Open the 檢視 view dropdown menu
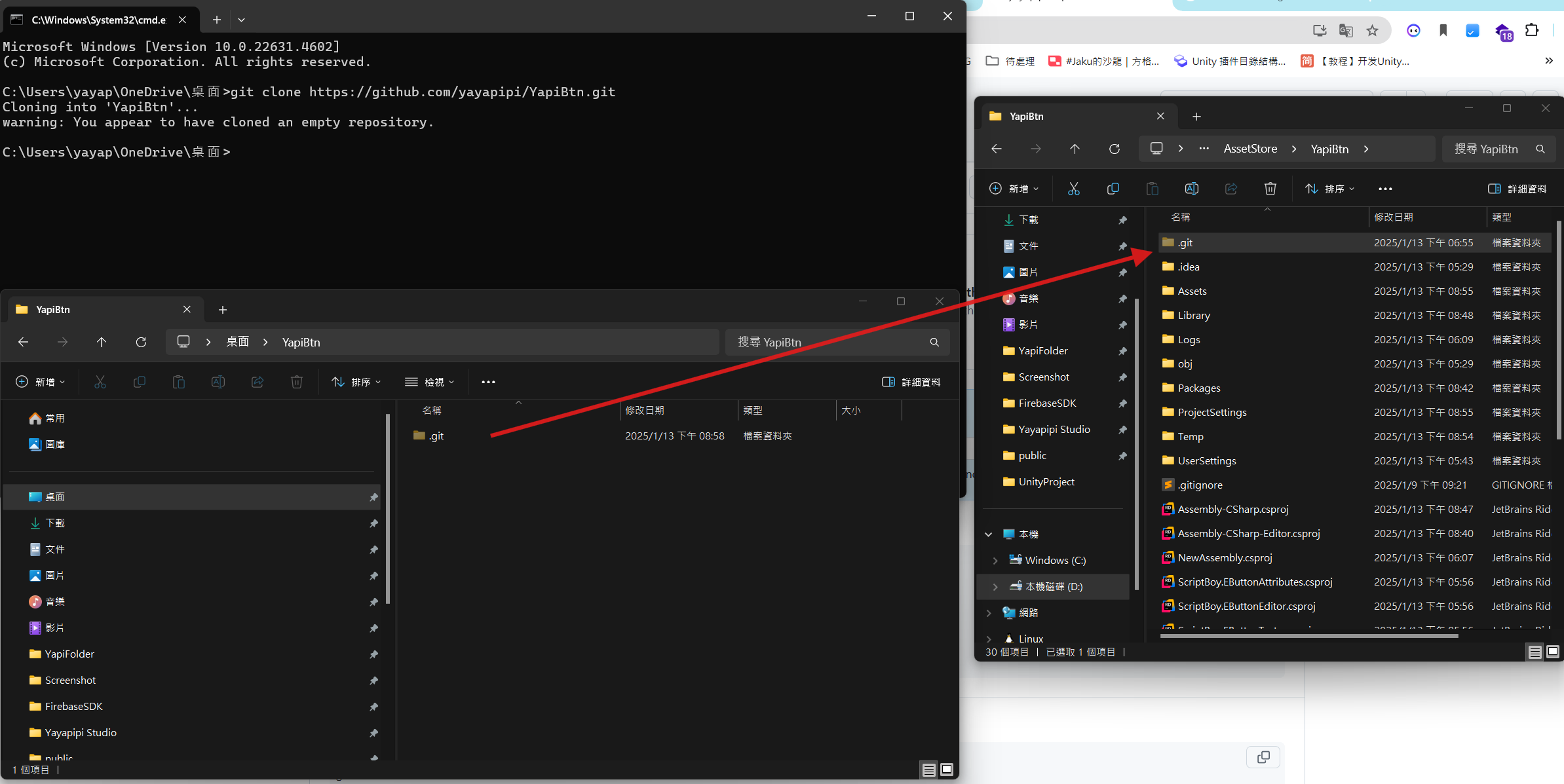This screenshot has height=784, width=1564. point(430,382)
